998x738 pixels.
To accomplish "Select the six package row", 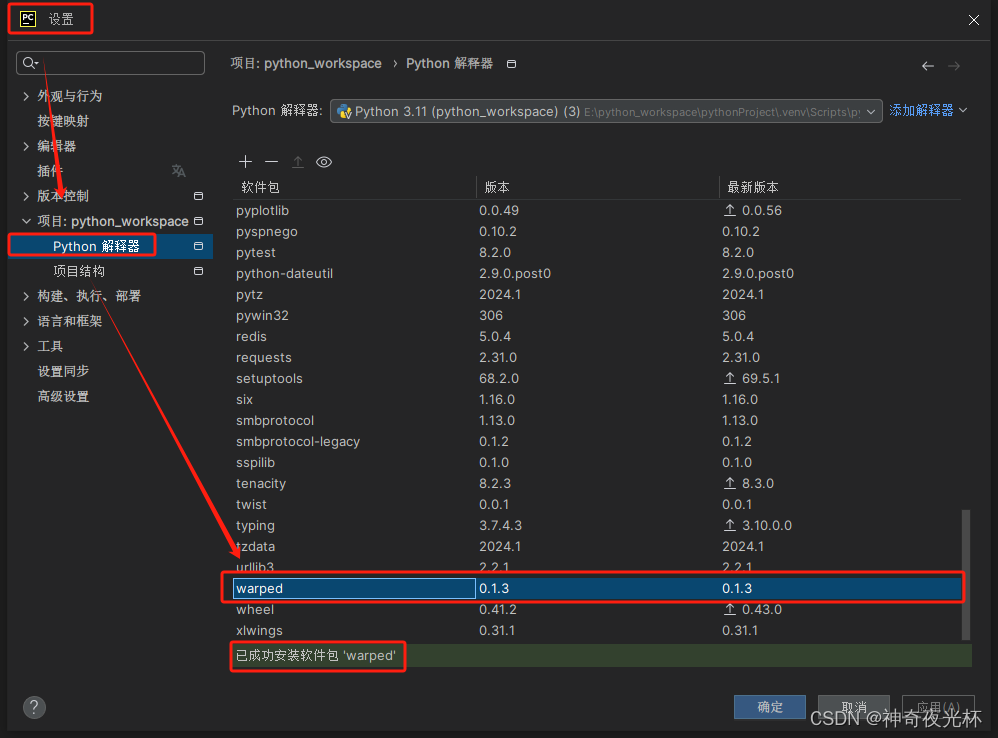I will (x=597, y=399).
